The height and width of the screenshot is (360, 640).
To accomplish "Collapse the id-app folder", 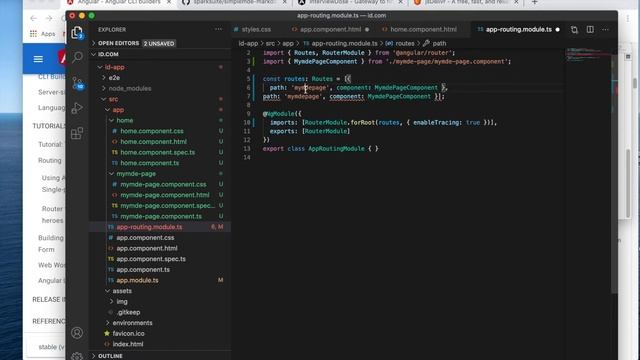I will pyautogui.click(x=114, y=67).
